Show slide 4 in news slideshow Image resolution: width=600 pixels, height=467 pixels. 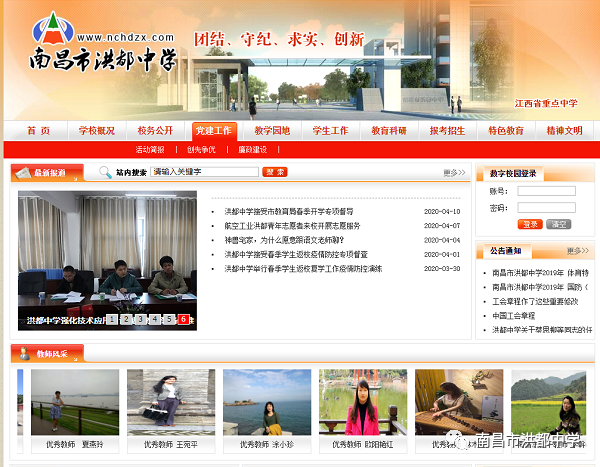click(x=155, y=319)
